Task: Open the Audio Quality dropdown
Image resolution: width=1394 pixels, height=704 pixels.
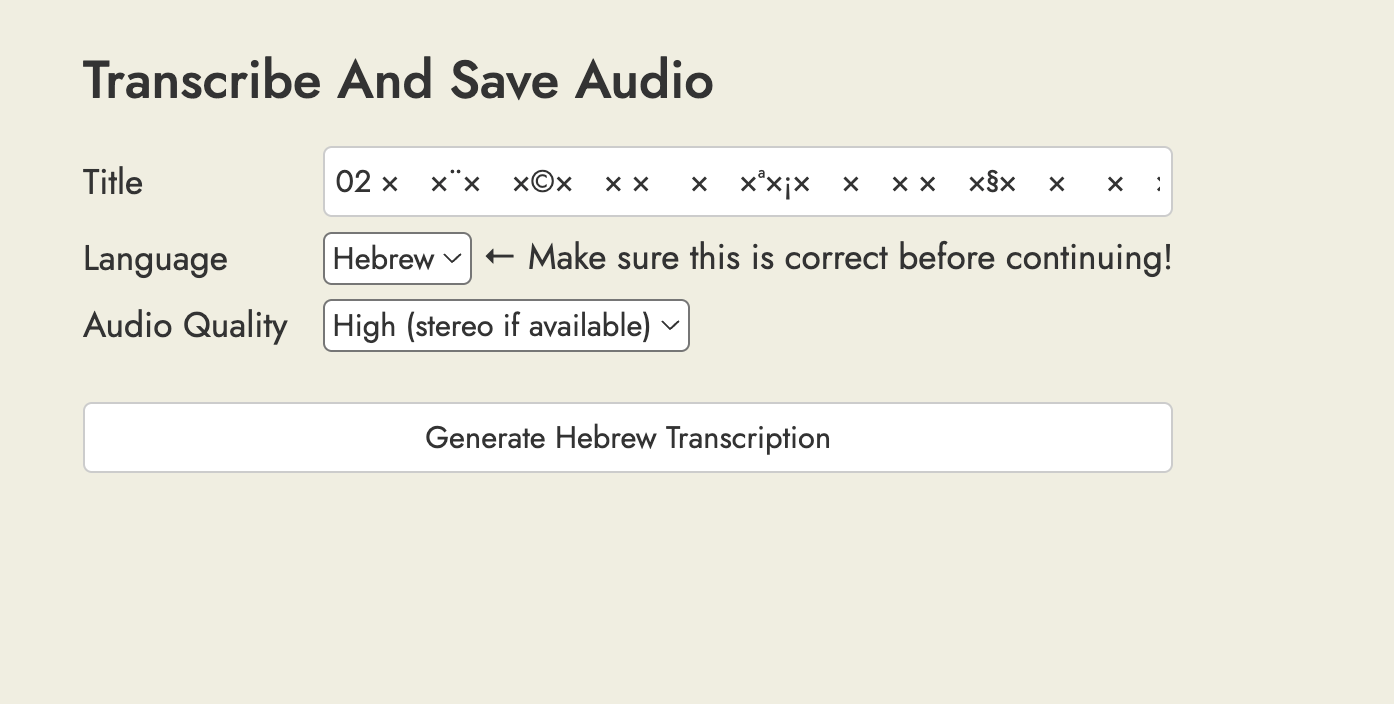Action: [506, 326]
